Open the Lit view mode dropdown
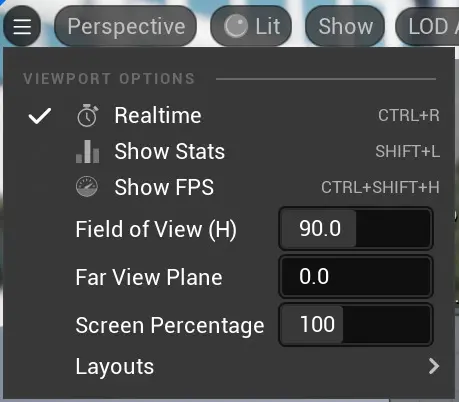Viewport: 459px width, 402px height. tap(251, 26)
